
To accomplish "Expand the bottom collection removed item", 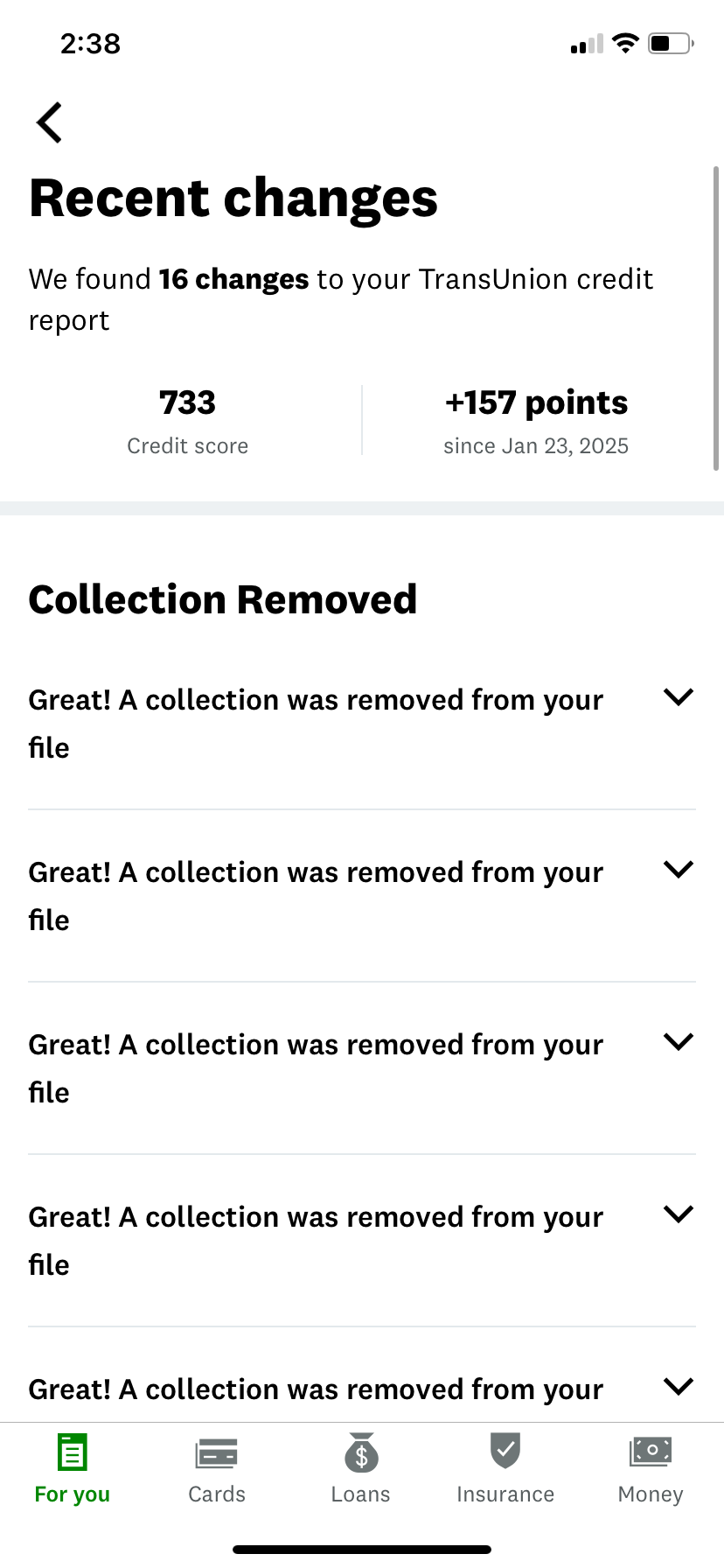I will point(678,1386).
